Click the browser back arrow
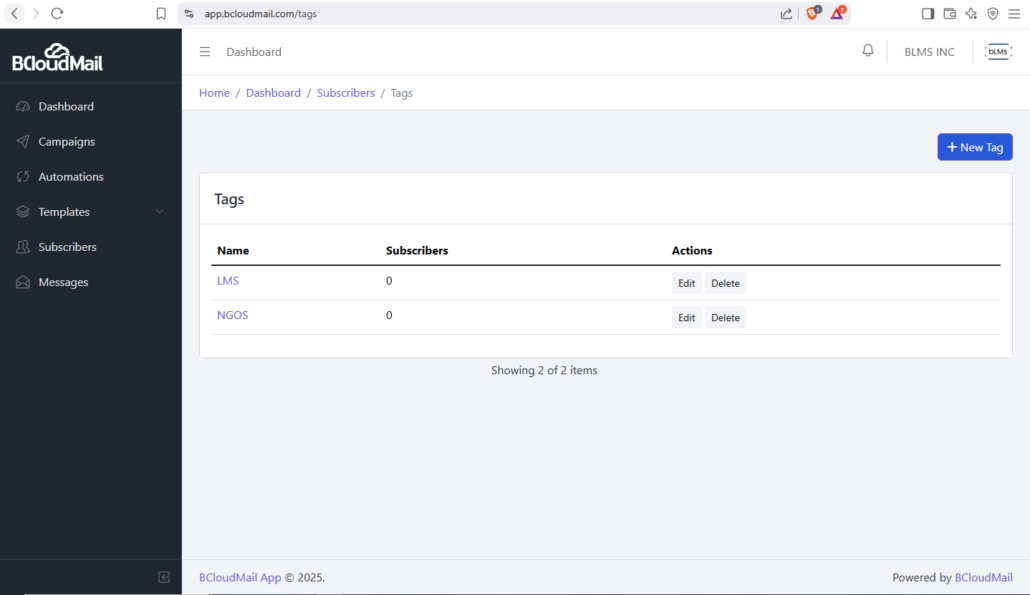Screen dimensions: 1030x595 click(14, 13)
